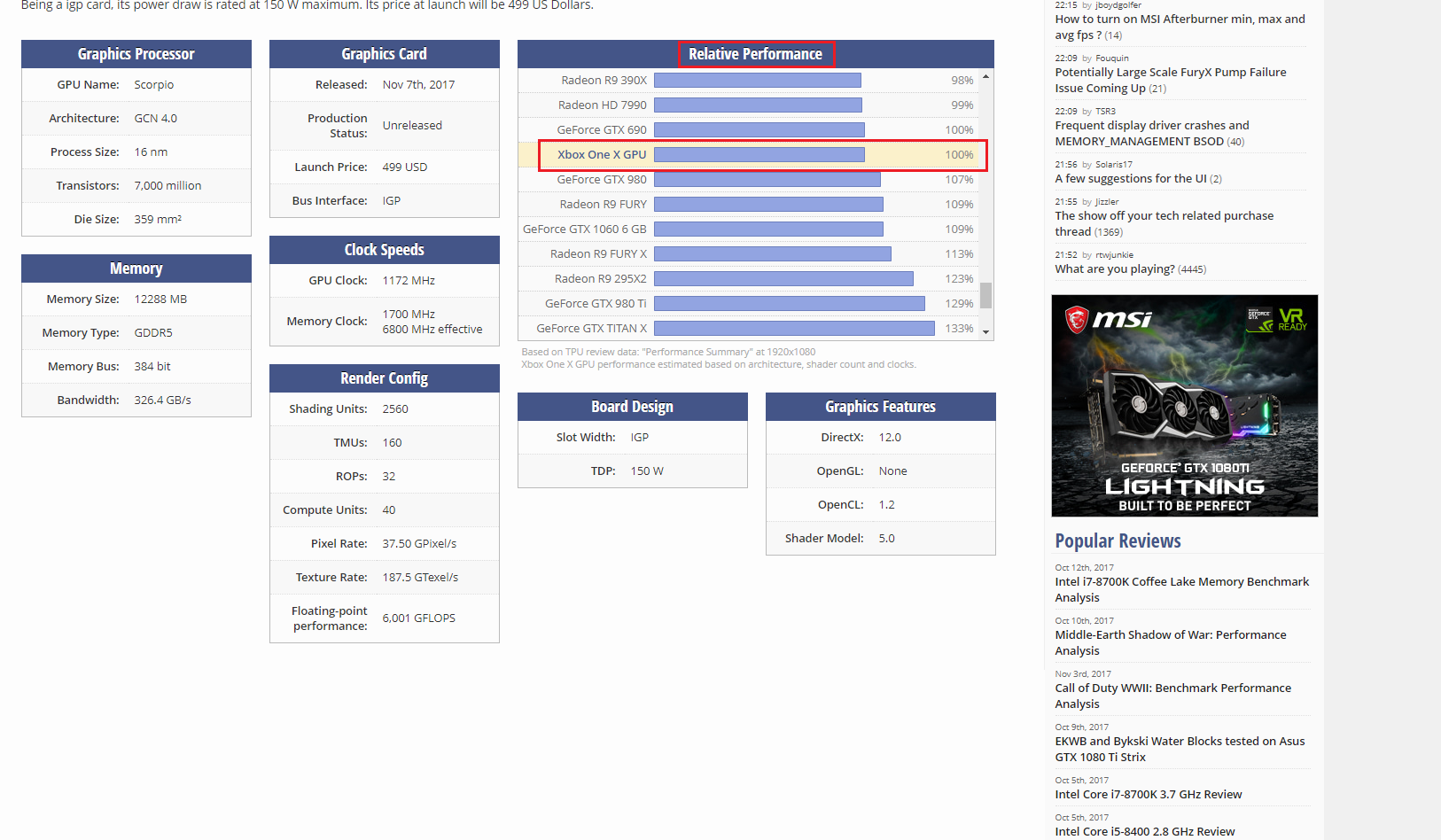Click the Memory Size value 12288 MB
Viewport: 1441px width, 840px height.
point(160,299)
